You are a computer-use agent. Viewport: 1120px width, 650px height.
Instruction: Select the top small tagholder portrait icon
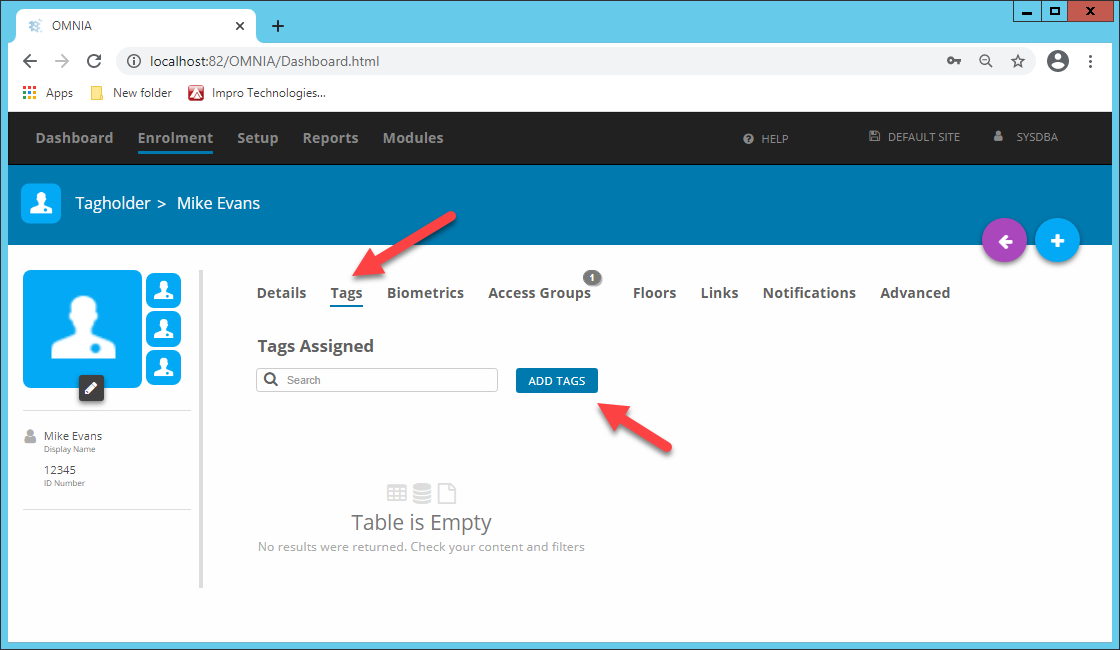(164, 290)
